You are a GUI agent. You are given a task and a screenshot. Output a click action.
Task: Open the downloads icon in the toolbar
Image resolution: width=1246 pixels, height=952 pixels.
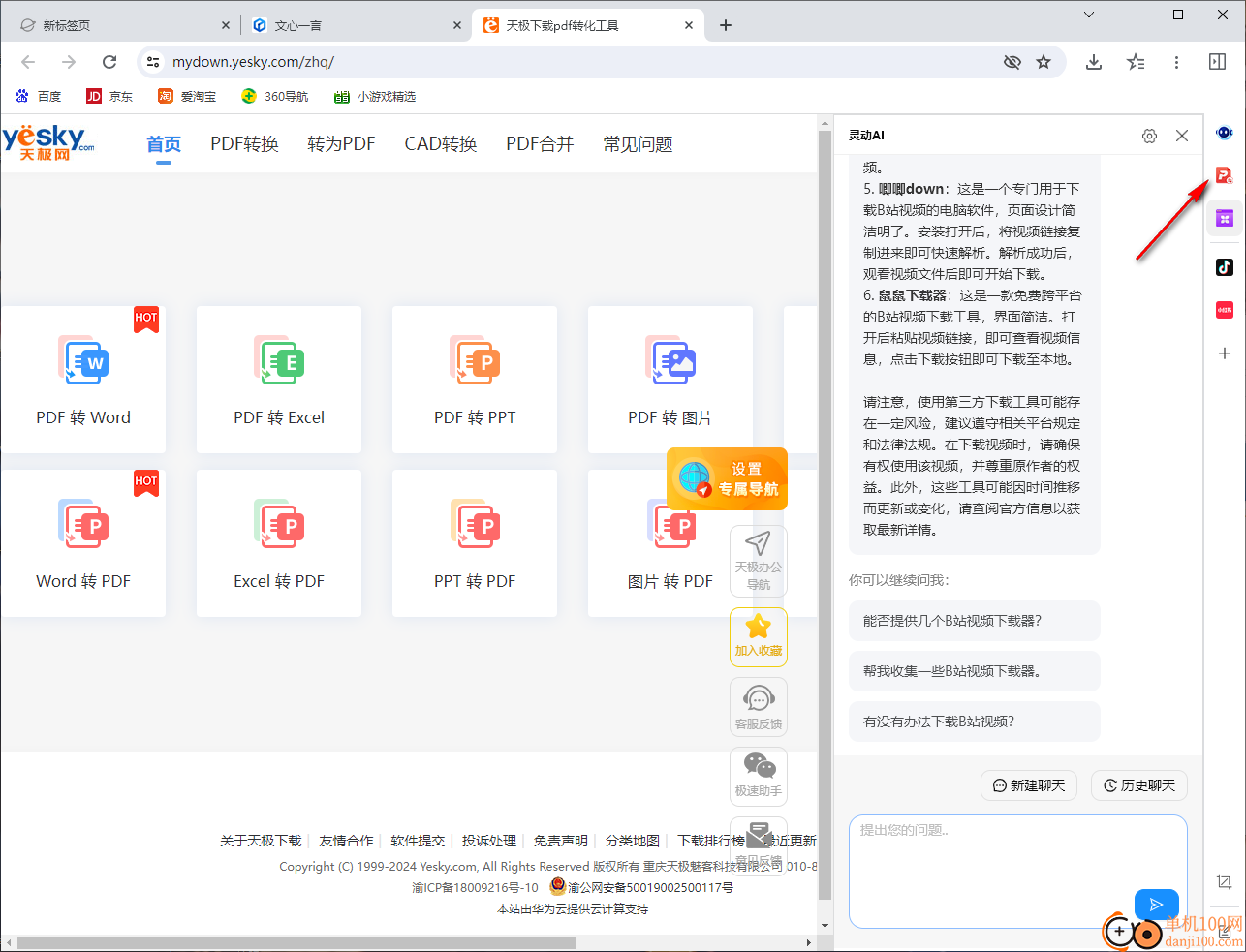point(1094,62)
